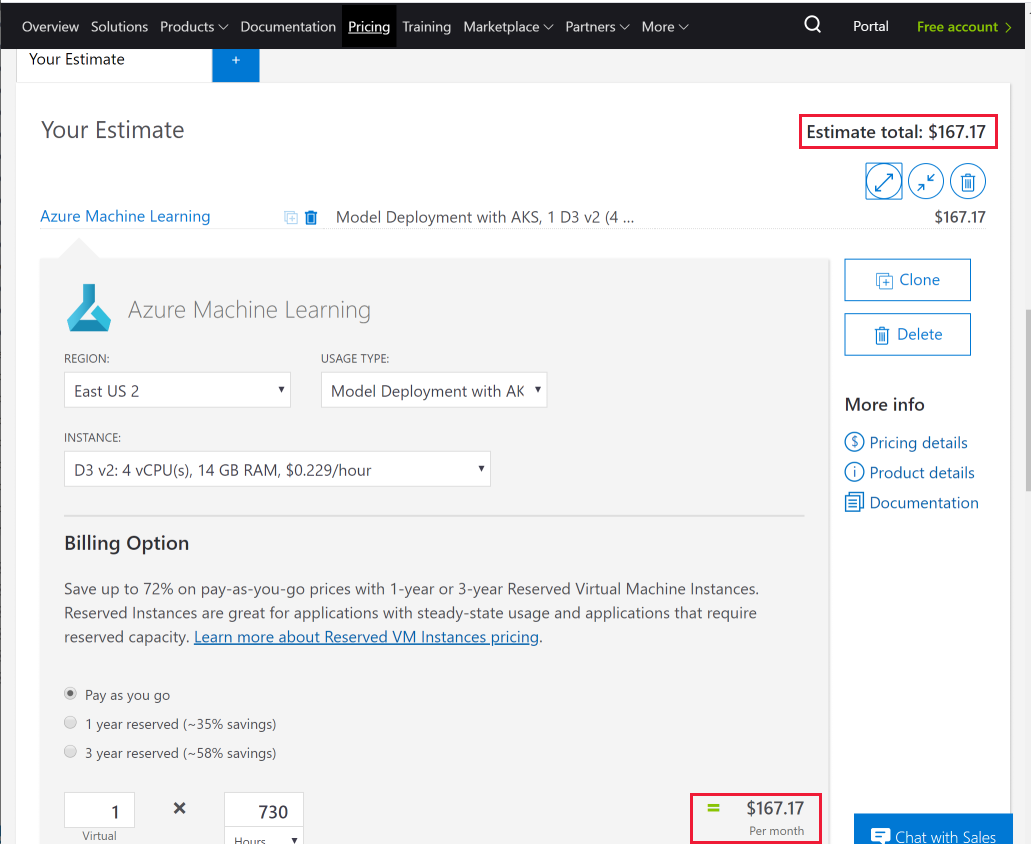The height and width of the screenshot is (844, 1031).
Task: Open Learn more about Reserved VM Instances pricing
Action: tap(366, 637)
